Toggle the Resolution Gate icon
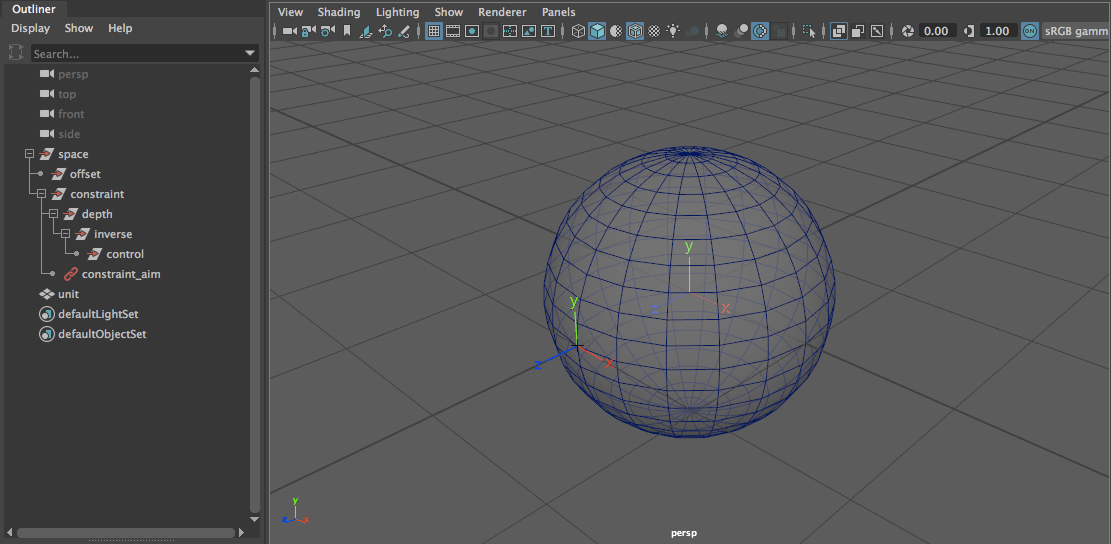Image resolution: width=1111 pixels, height=544 pixels. click(x=472, y=31)
